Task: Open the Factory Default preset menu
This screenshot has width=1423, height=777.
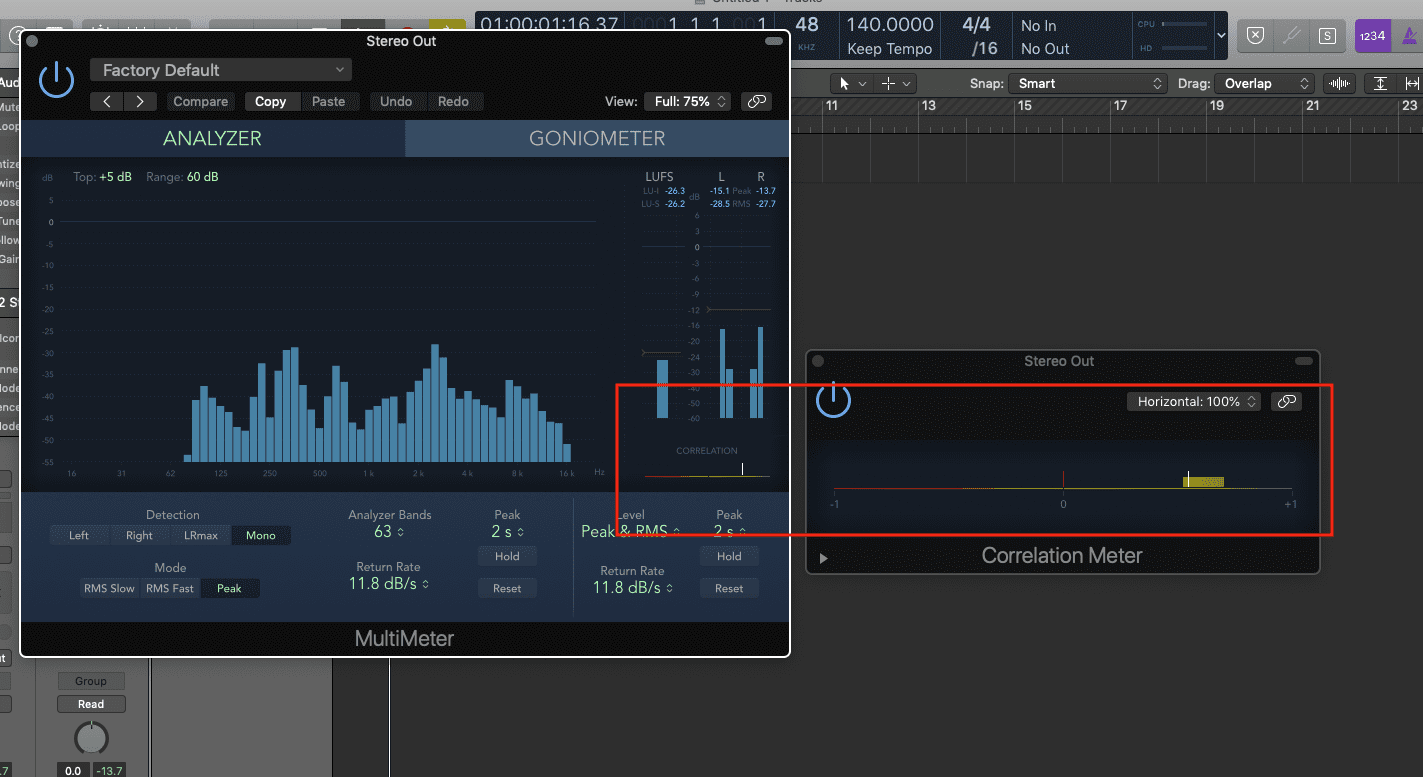Action: pos(221,70)
